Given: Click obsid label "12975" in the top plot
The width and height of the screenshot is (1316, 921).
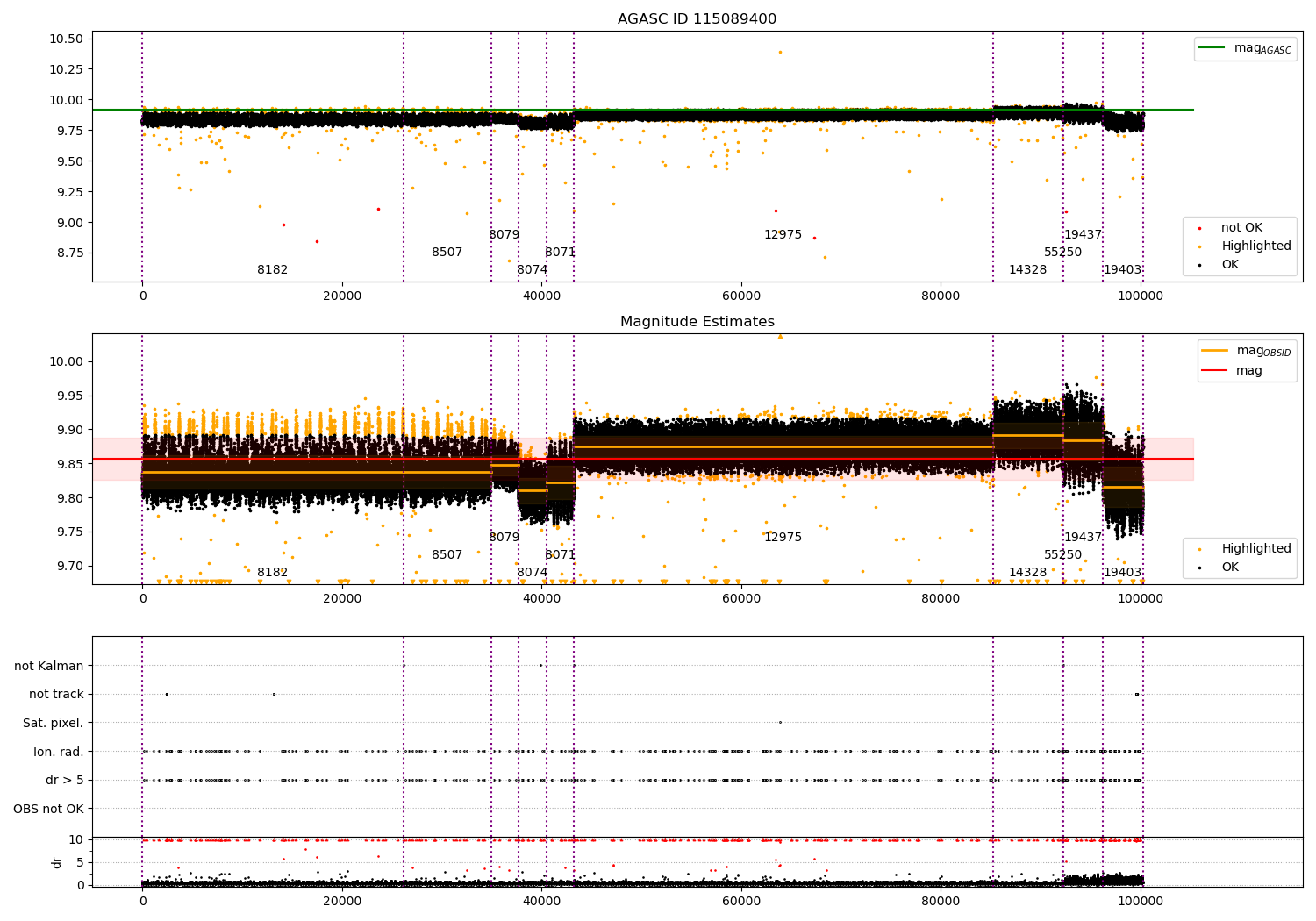Looking at the screenshot, I should 783,235.
